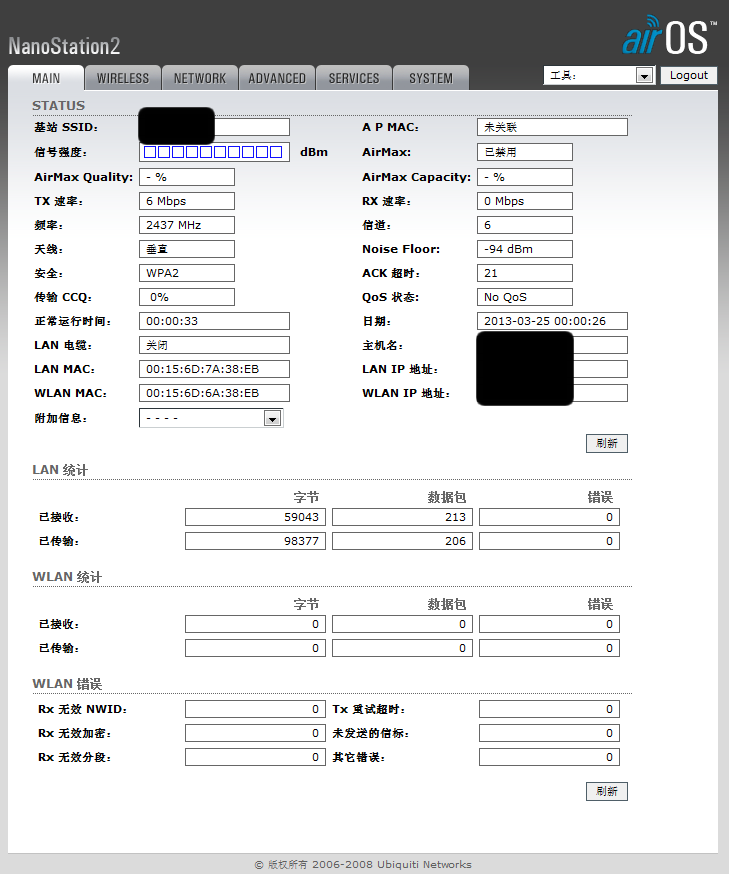Image resolution: width=729 pixels, height=874 pixels.
Task: Click the 传输 CCQ field 0%
Action: (x=187, y=297)
